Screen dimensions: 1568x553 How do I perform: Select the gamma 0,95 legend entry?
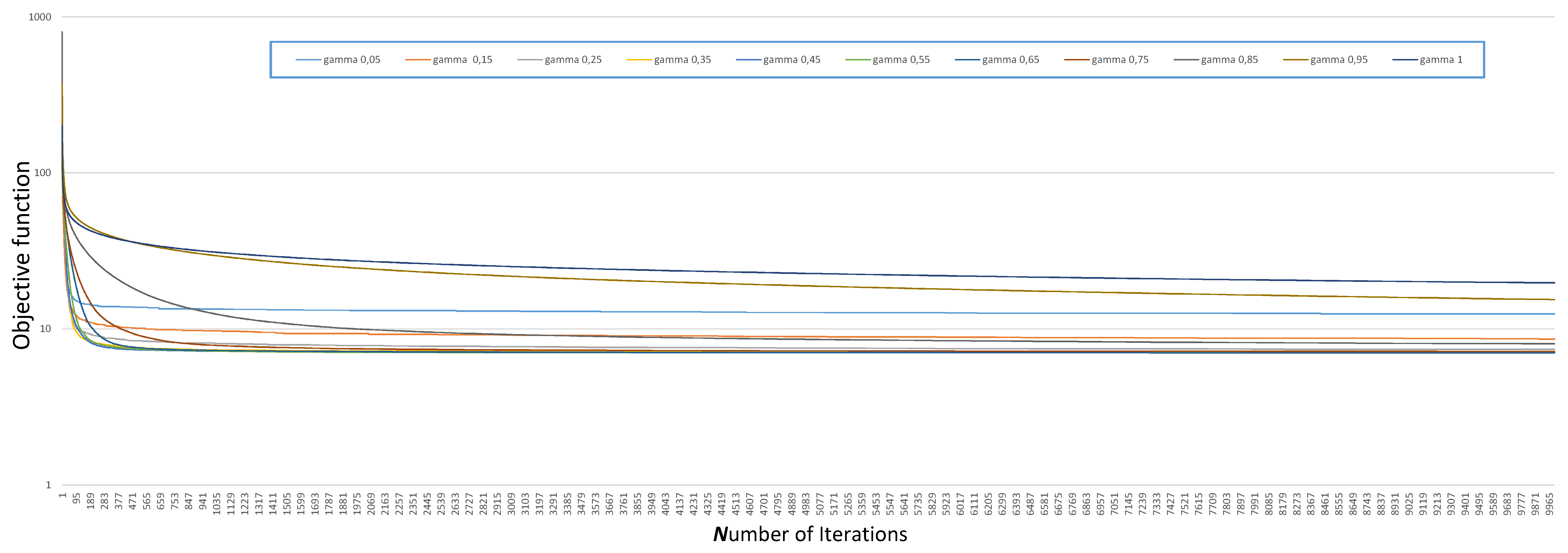point(1338,60)
